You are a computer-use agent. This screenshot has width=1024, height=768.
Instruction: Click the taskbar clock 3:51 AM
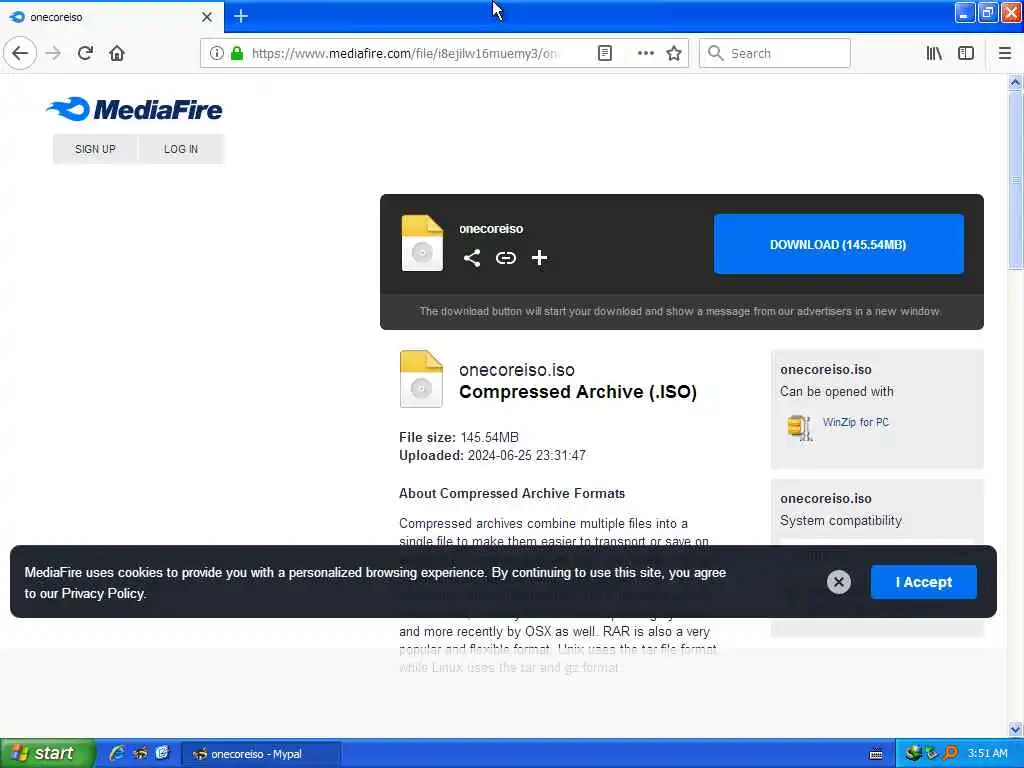point(987,754)
